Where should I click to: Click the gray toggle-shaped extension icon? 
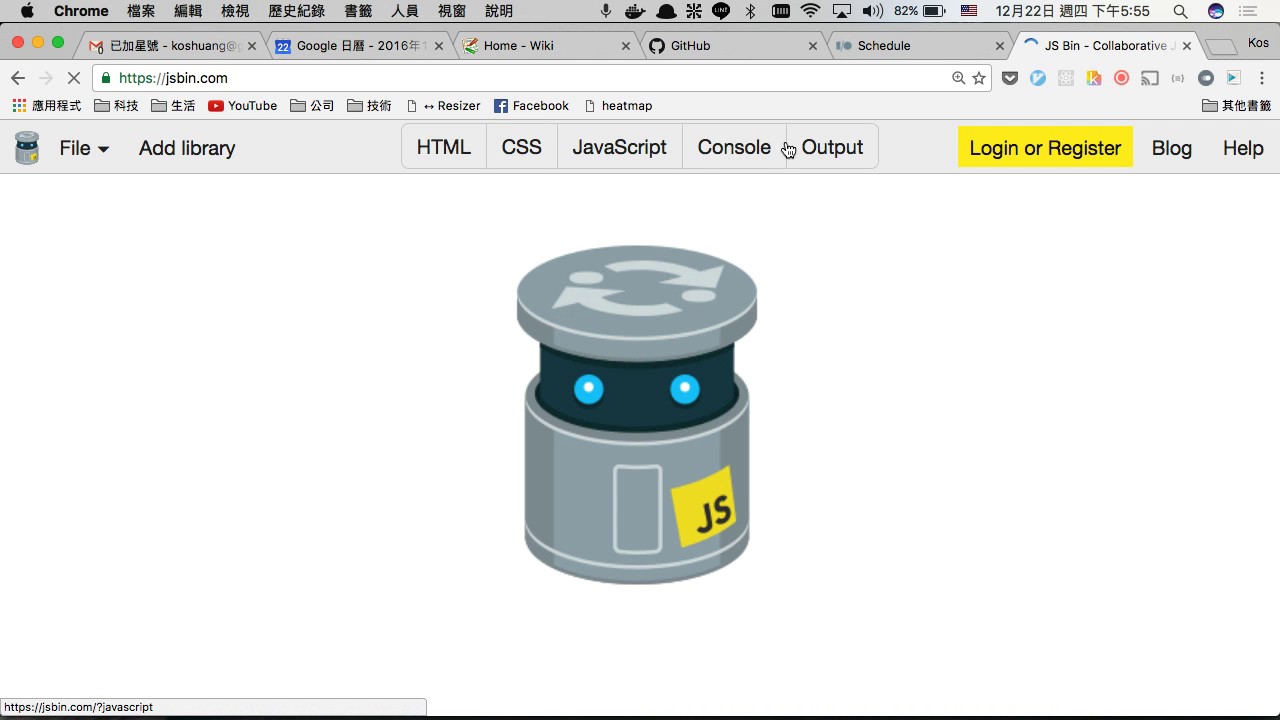(x=1206, y=78)
